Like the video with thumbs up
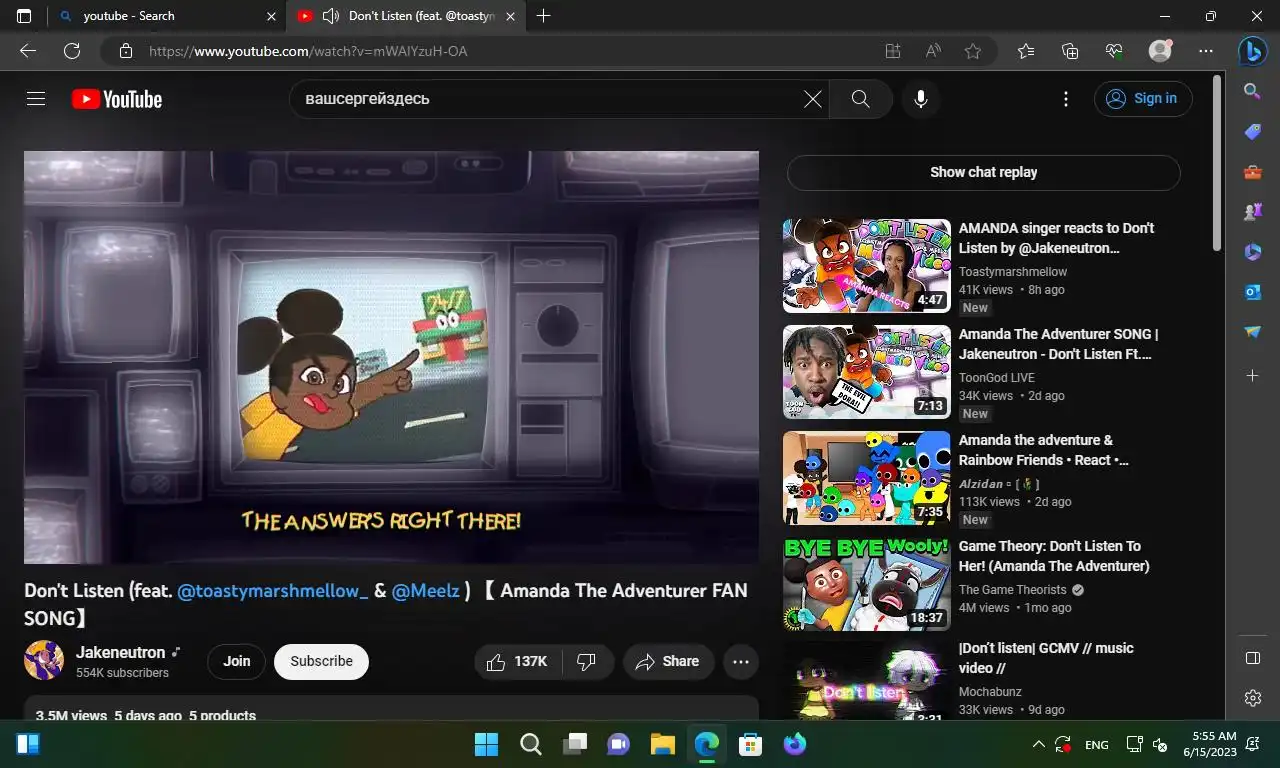 click(x=518, y=661)
